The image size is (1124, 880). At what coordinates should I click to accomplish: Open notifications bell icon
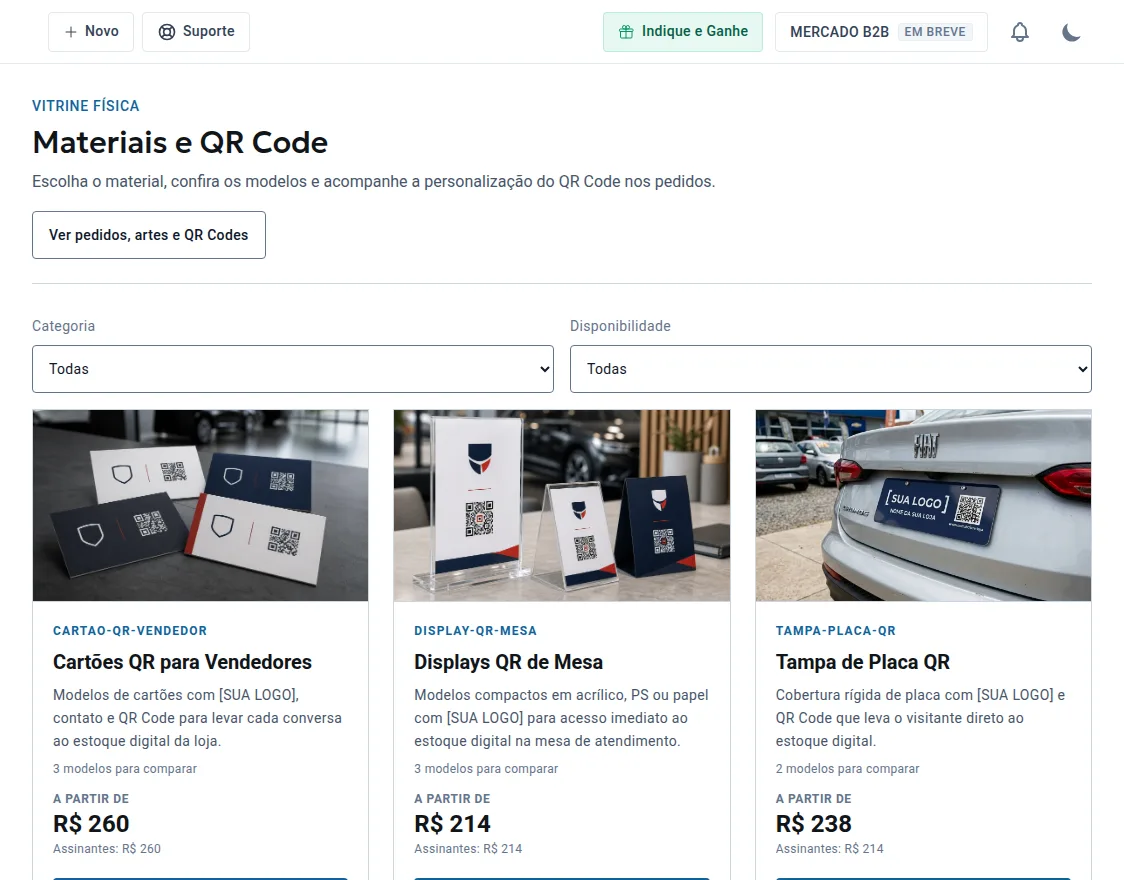[x=1019, y=32]
